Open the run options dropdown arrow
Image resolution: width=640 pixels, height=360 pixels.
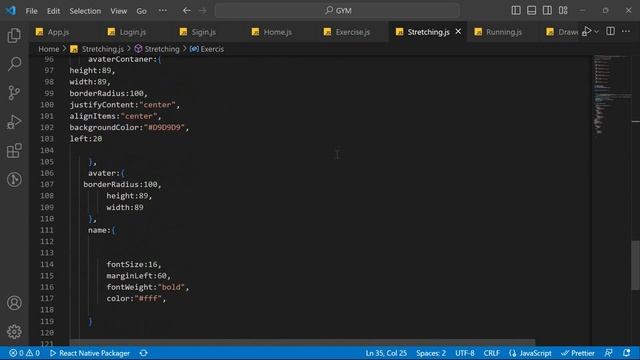click(596, 31)
